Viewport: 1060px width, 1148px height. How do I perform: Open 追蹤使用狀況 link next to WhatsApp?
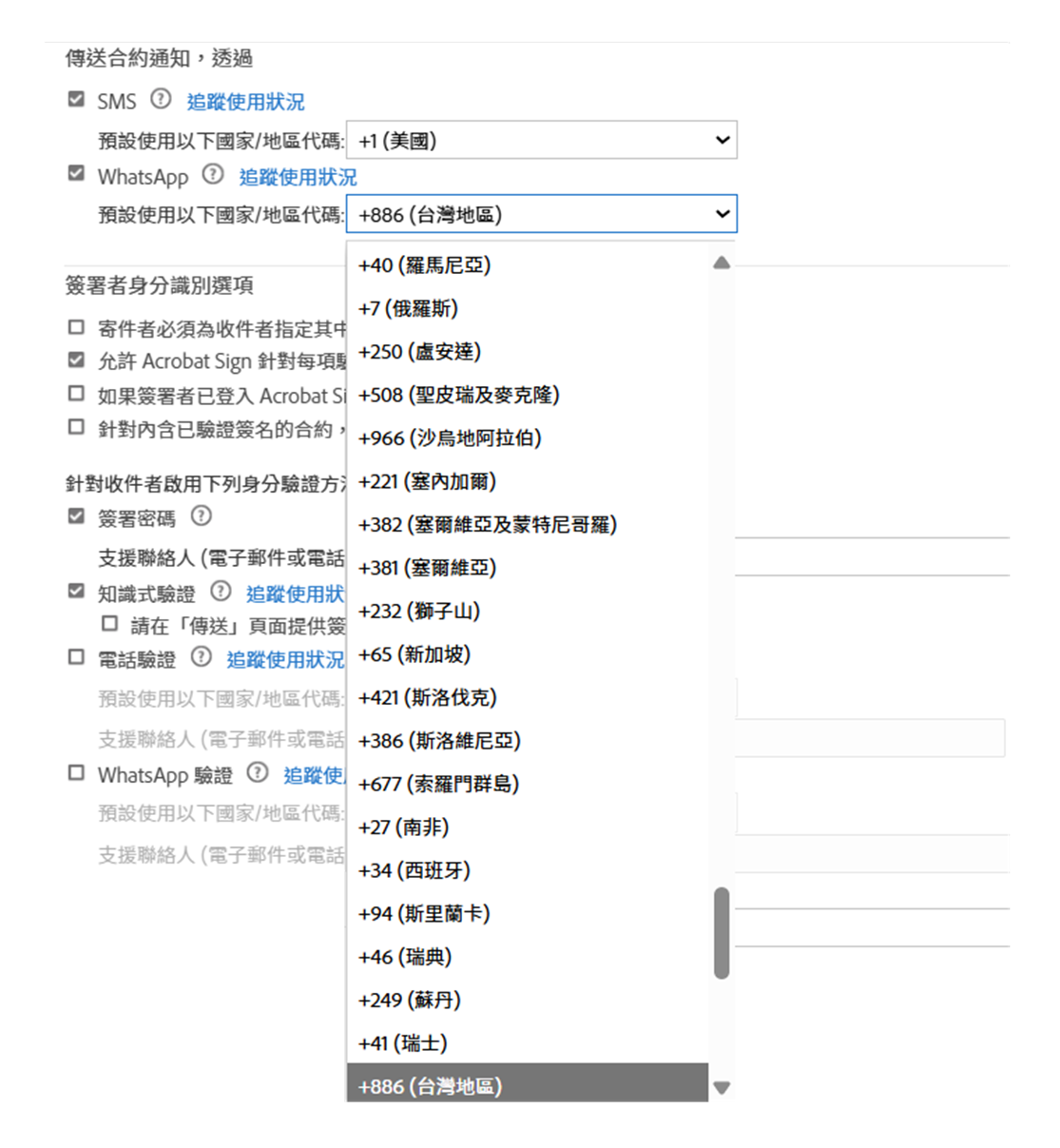(x=298, y=177)
